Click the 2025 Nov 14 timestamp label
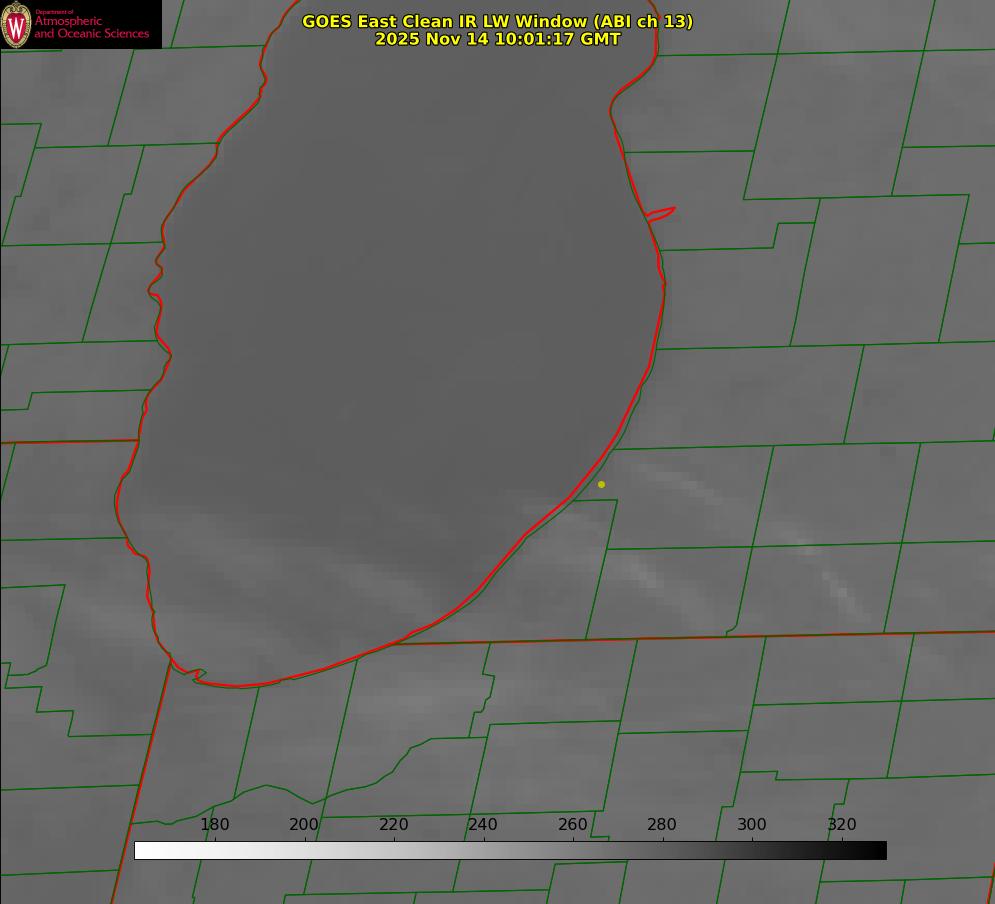This screenshot has width=995, height=904. [497, 39]
